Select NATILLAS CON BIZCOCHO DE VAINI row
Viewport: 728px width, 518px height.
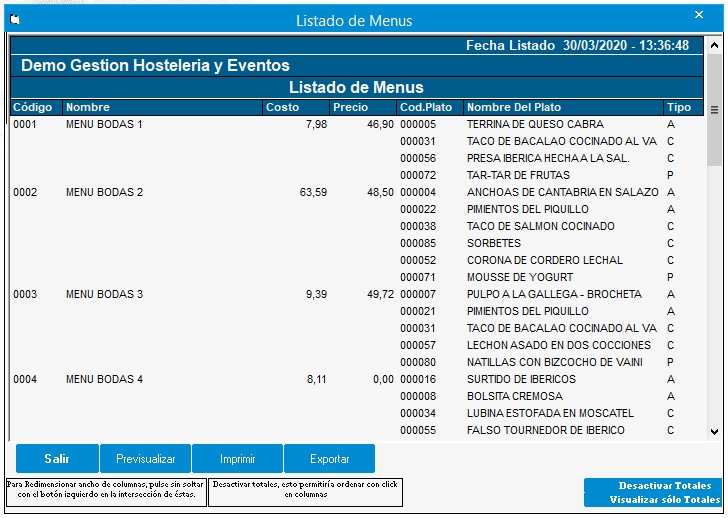[554, 362]
